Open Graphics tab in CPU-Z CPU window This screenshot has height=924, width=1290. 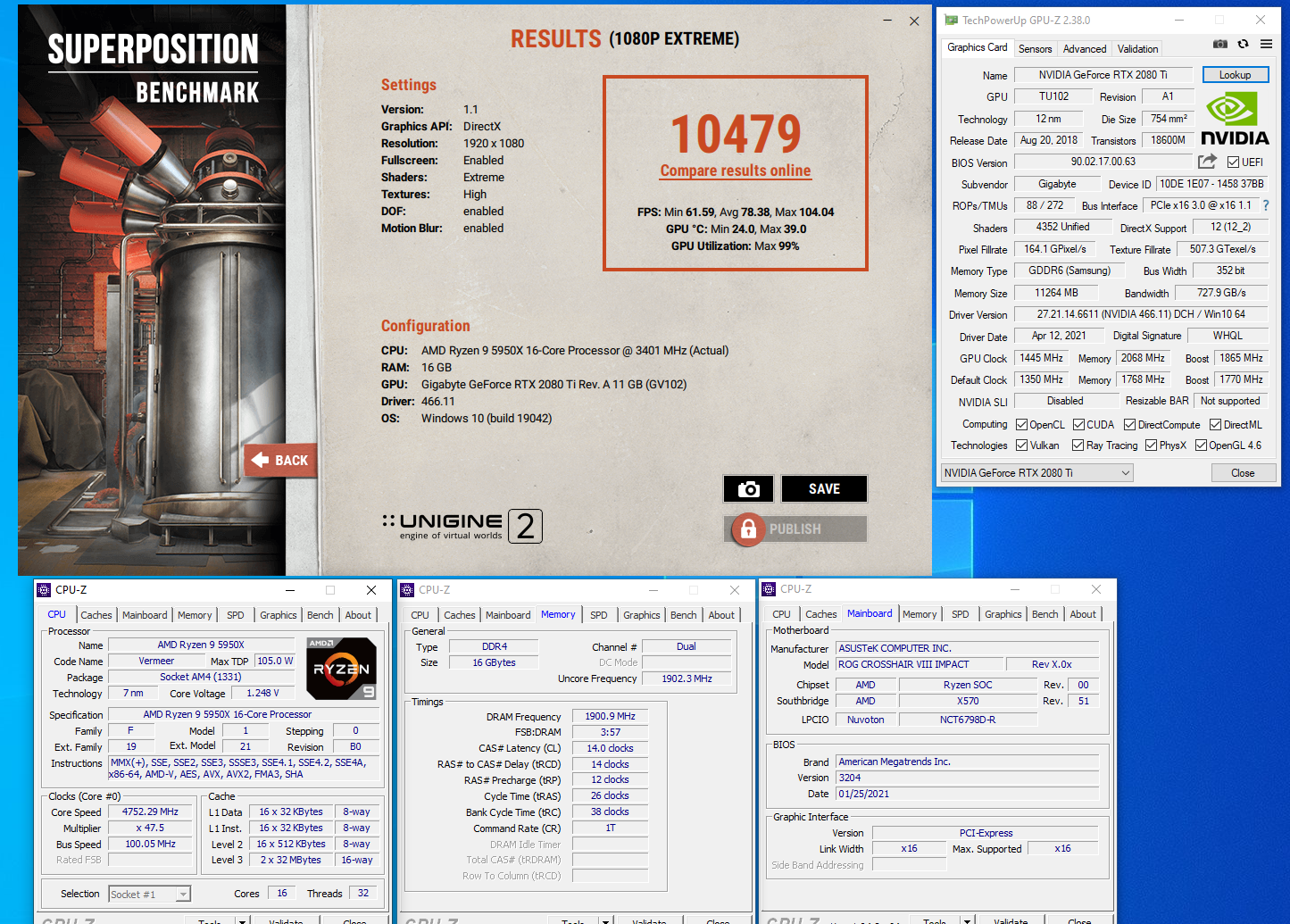coord(279,615)
